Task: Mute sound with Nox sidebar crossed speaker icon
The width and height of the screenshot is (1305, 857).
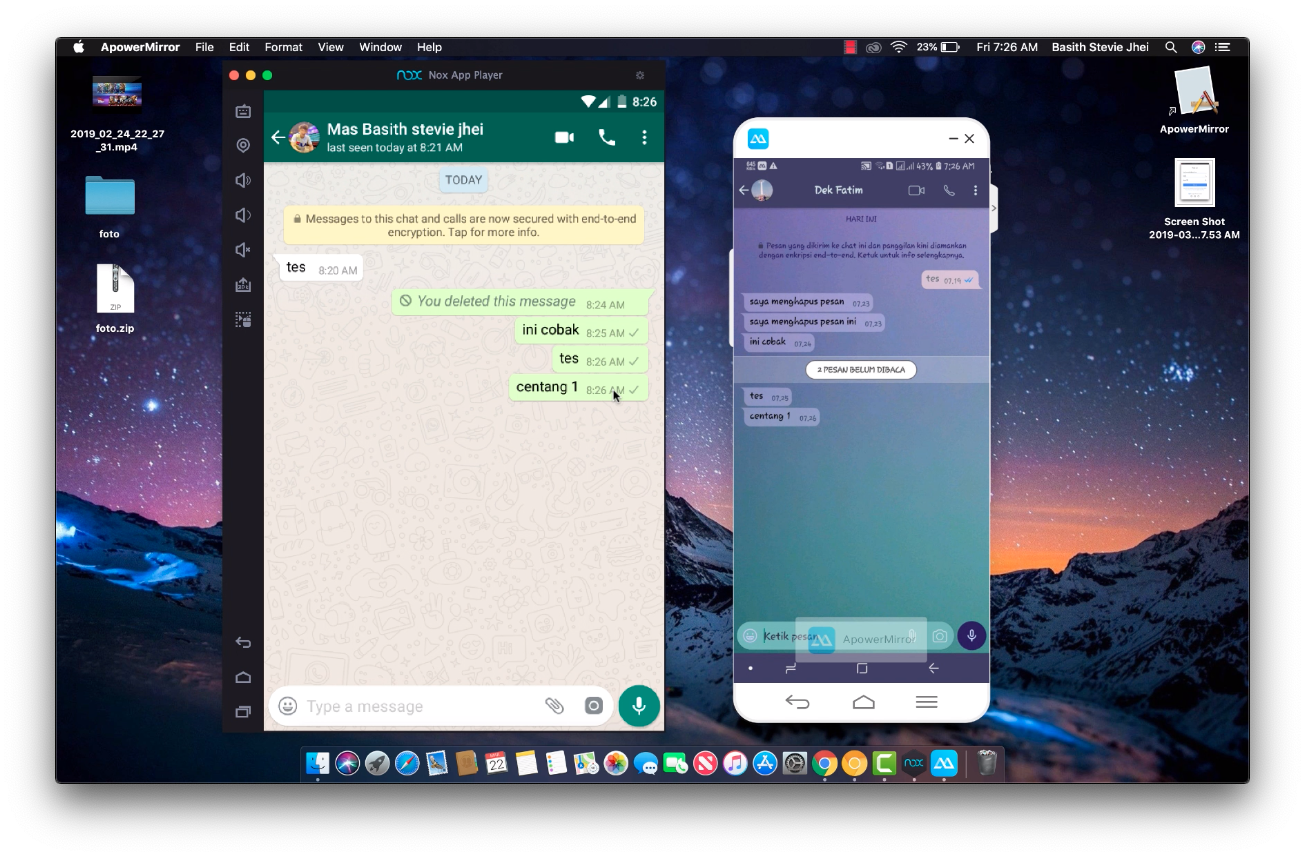Action: click(243, 250)
